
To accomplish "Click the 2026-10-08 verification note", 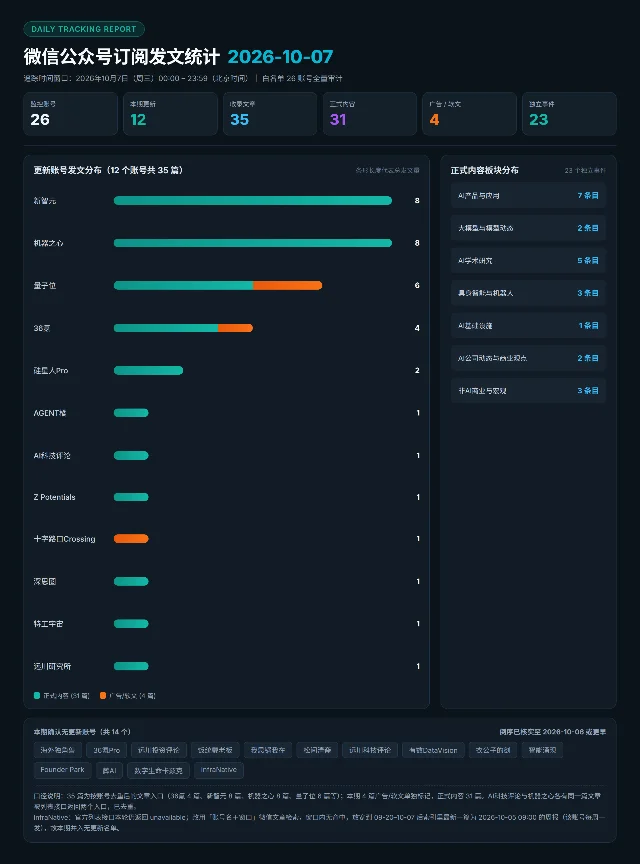I will point(552,732).
